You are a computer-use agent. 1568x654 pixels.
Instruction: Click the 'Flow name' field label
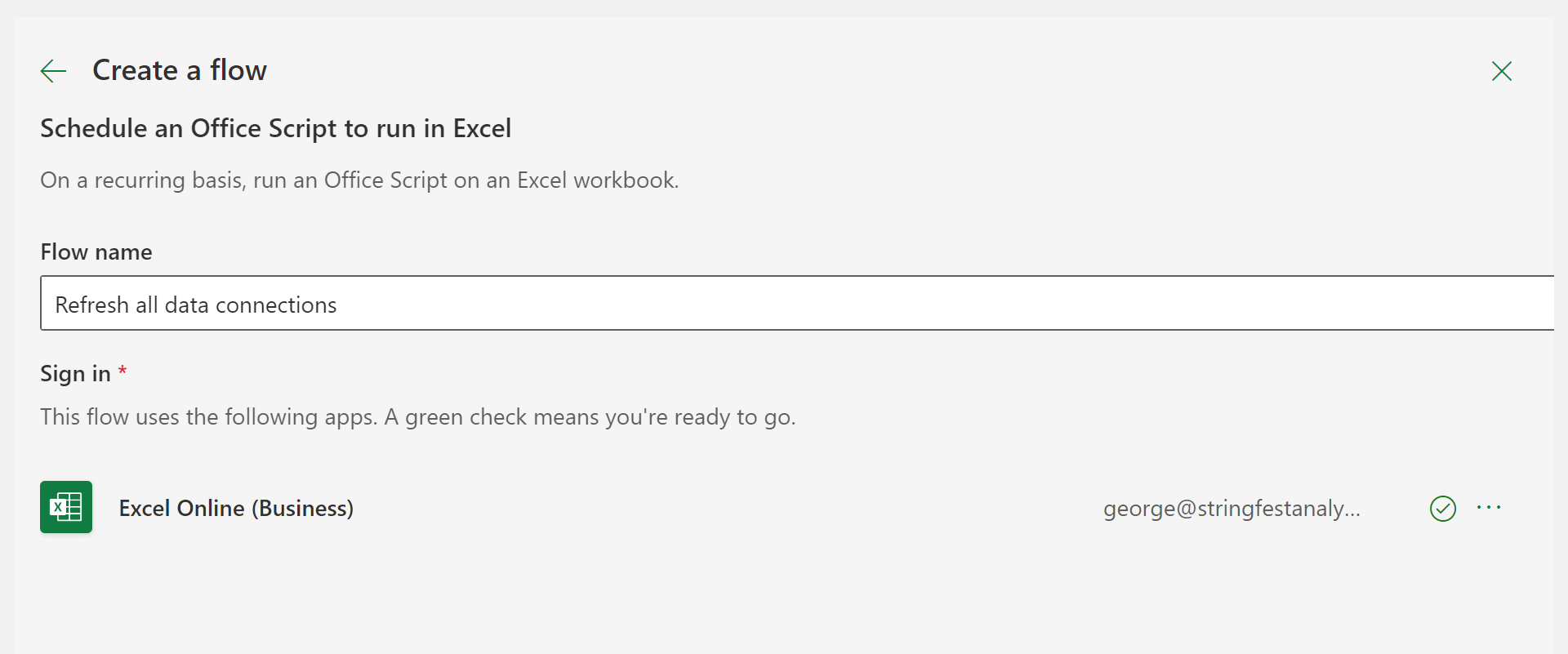coord(96,252)
